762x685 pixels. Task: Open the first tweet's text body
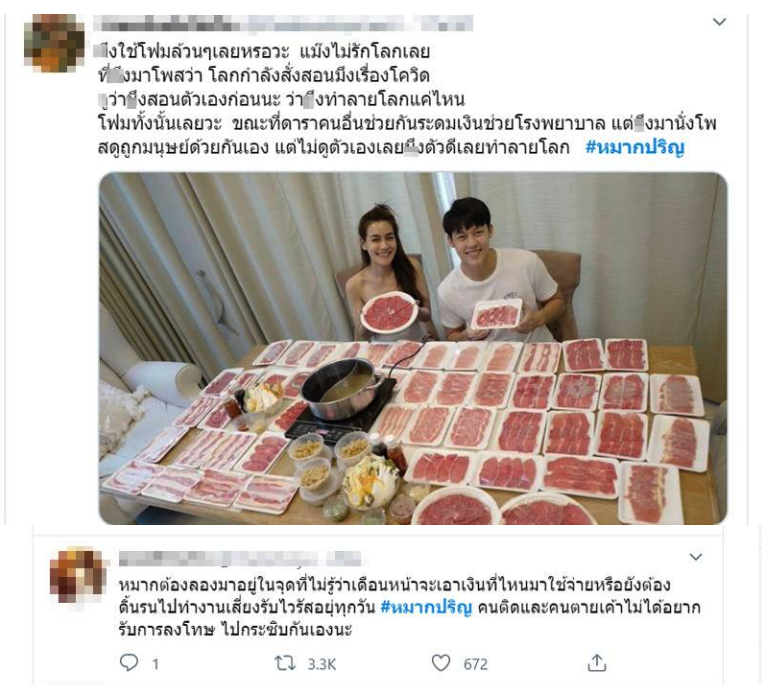pos(407,99)
